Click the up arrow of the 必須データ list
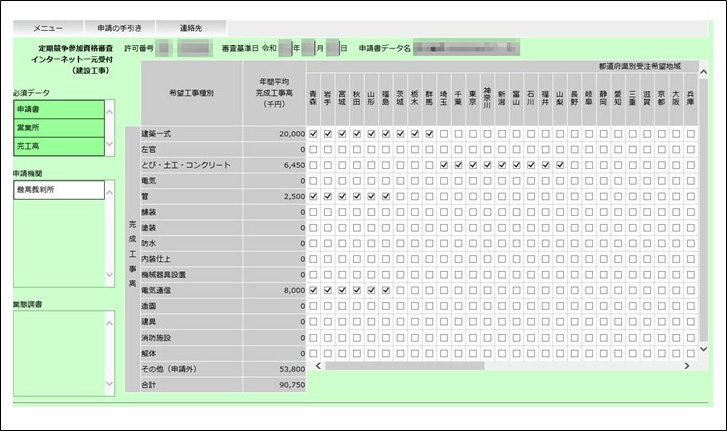 110,112
